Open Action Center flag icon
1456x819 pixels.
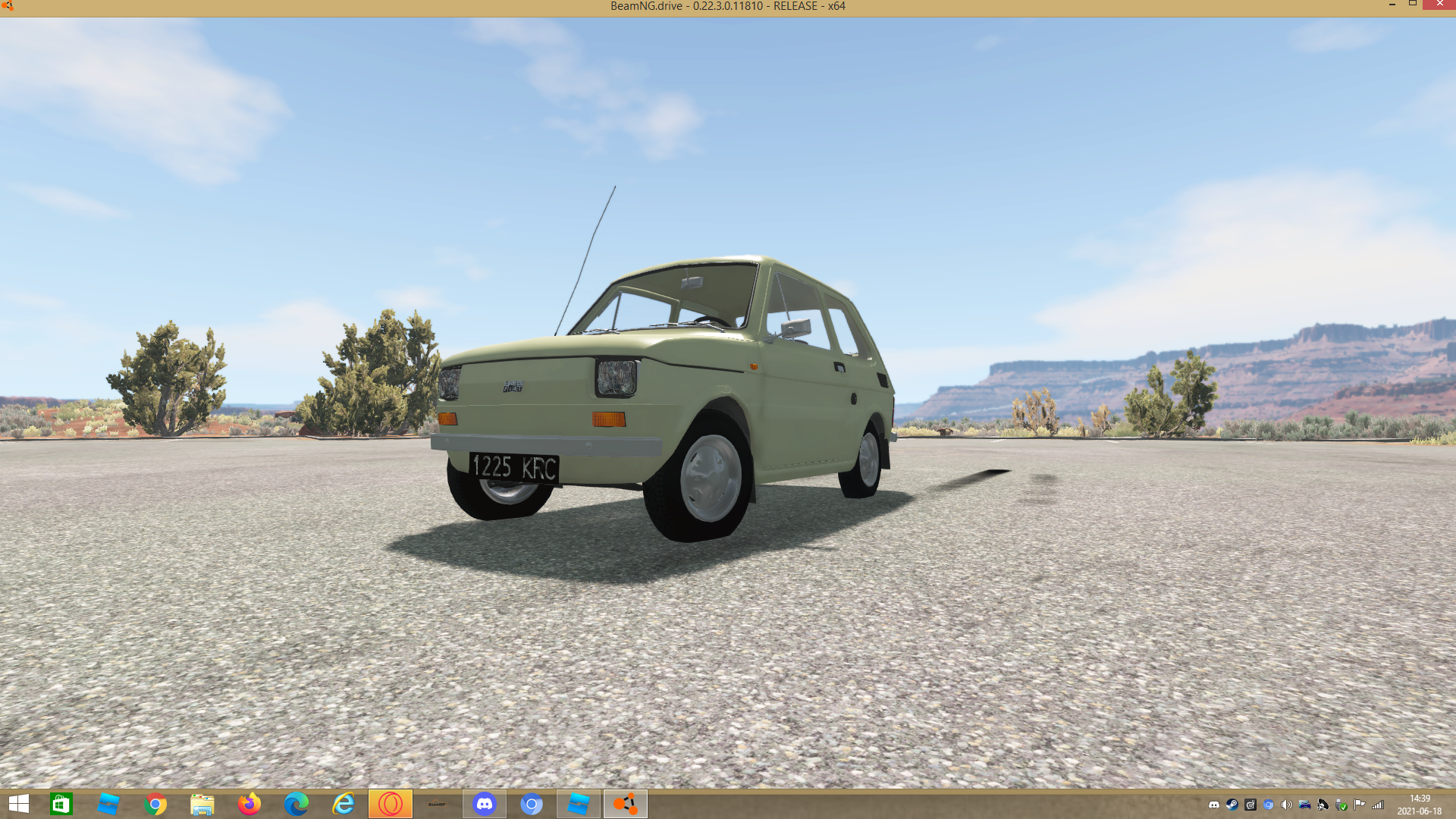point(1360,805)
